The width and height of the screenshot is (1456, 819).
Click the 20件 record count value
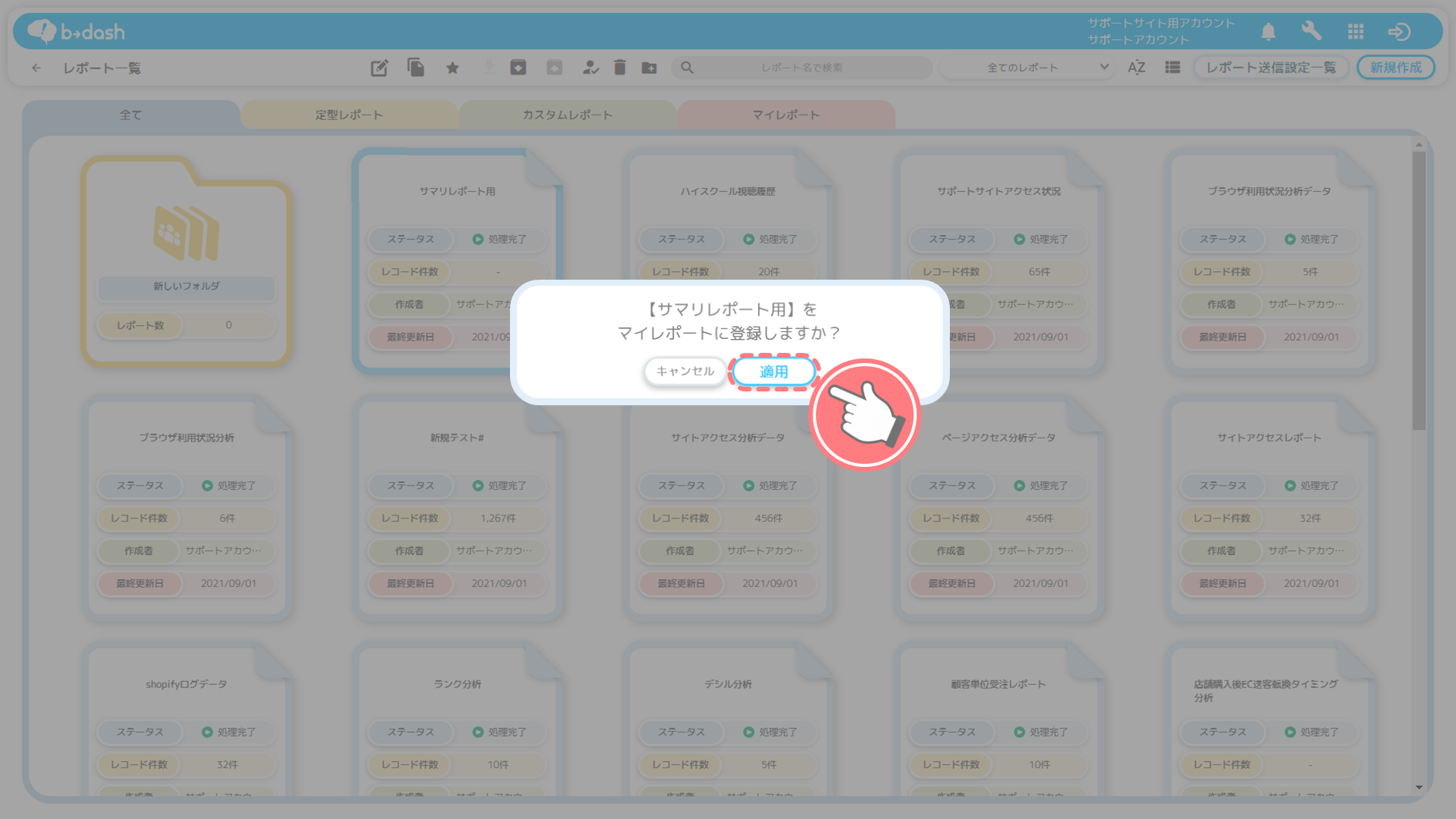pyautogui.click(x=769, y=272)
